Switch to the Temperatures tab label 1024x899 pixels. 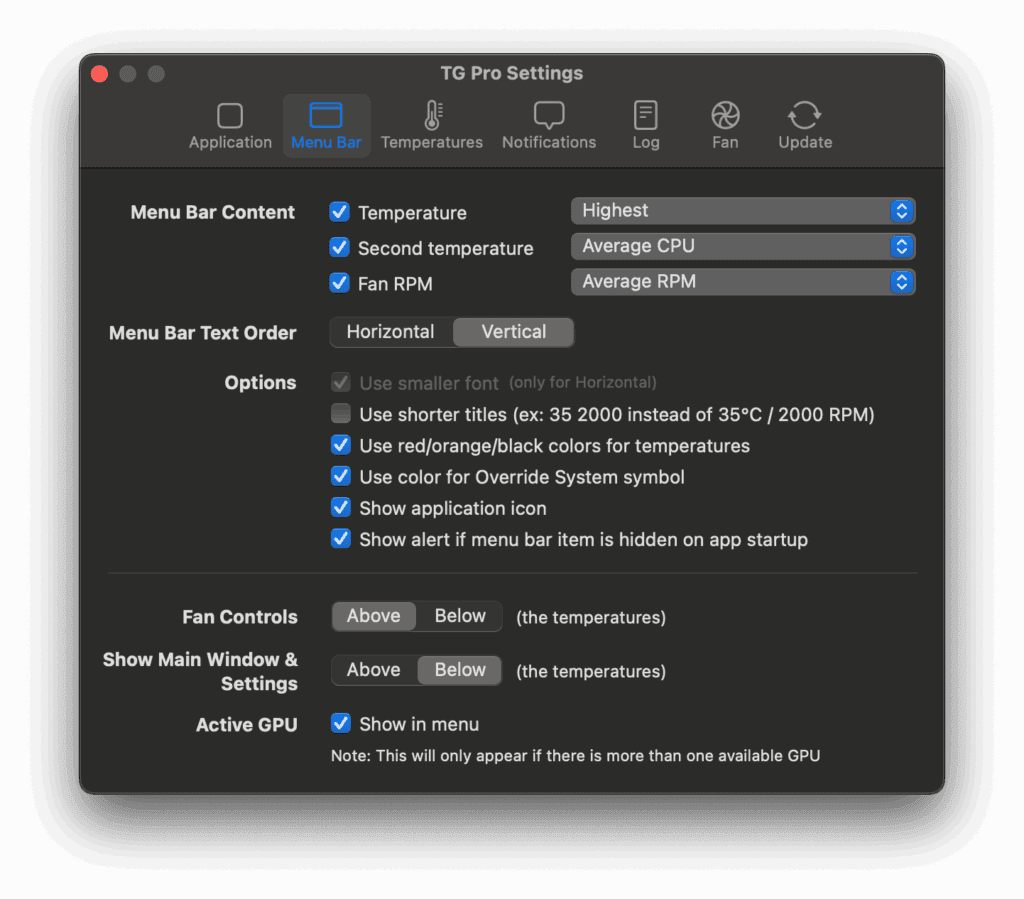tap(432, 142)
